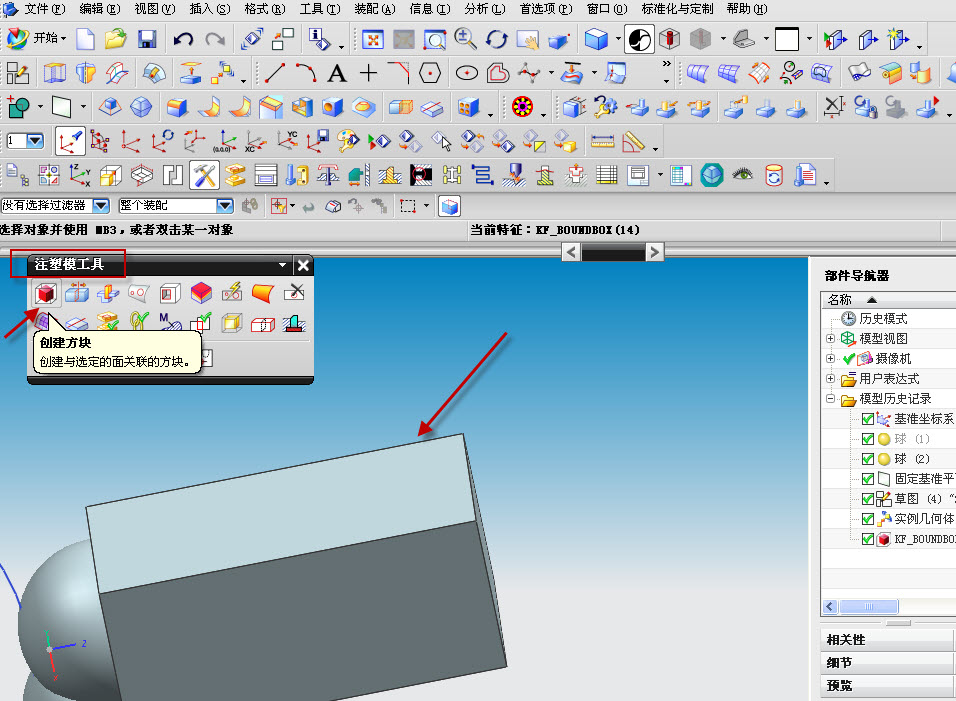Click the Open folder icon
Image resolution: width=956 pixels, height=701 pixels.
tap(115, 40)
